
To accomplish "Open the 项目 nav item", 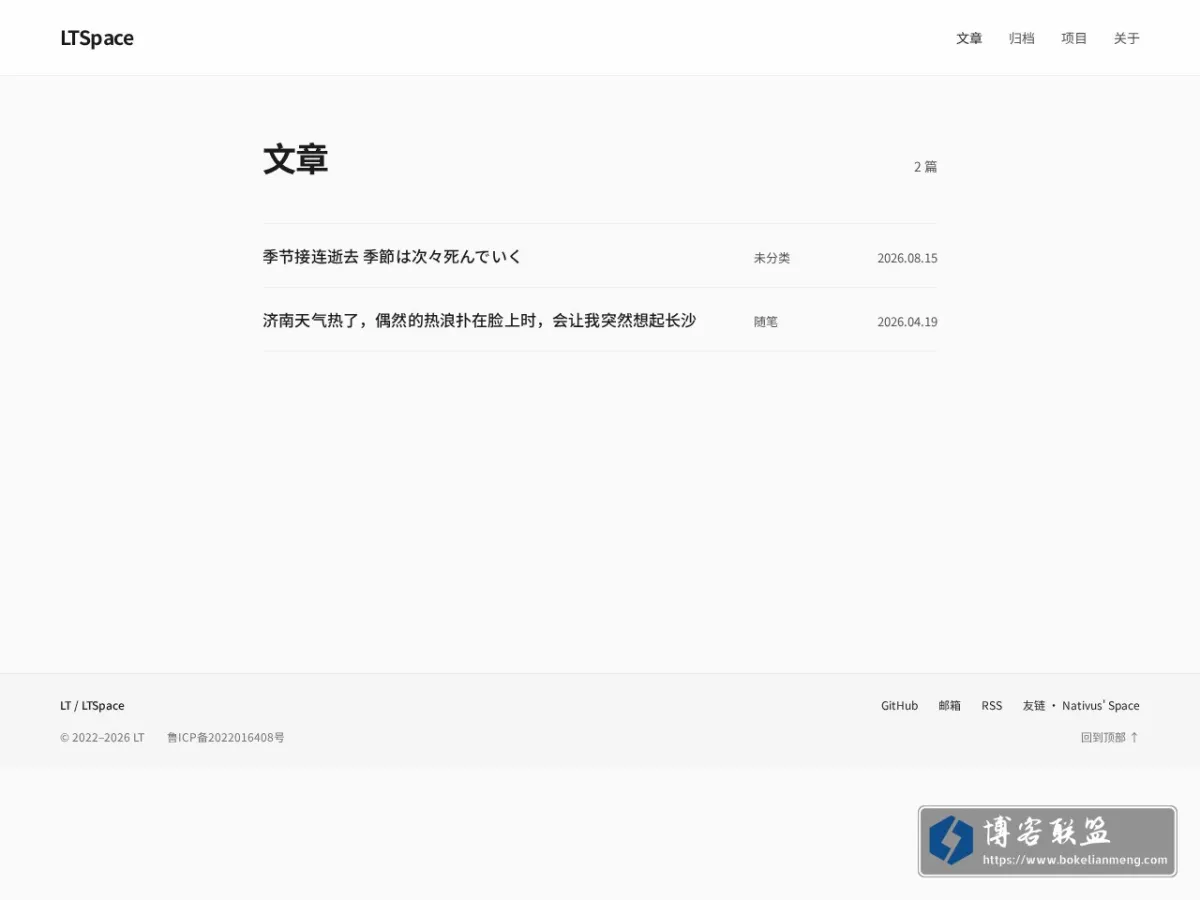I will coord(1074,38).
